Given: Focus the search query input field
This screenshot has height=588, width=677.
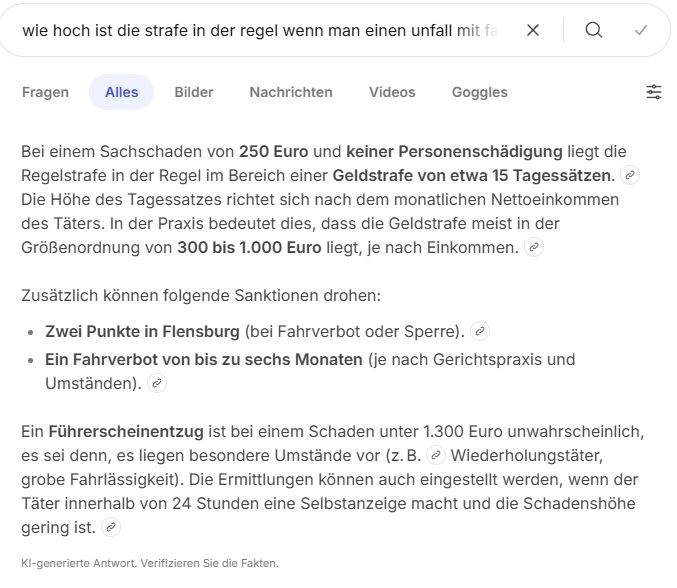Looking at the screenshot, I should [x=260, y=31].
